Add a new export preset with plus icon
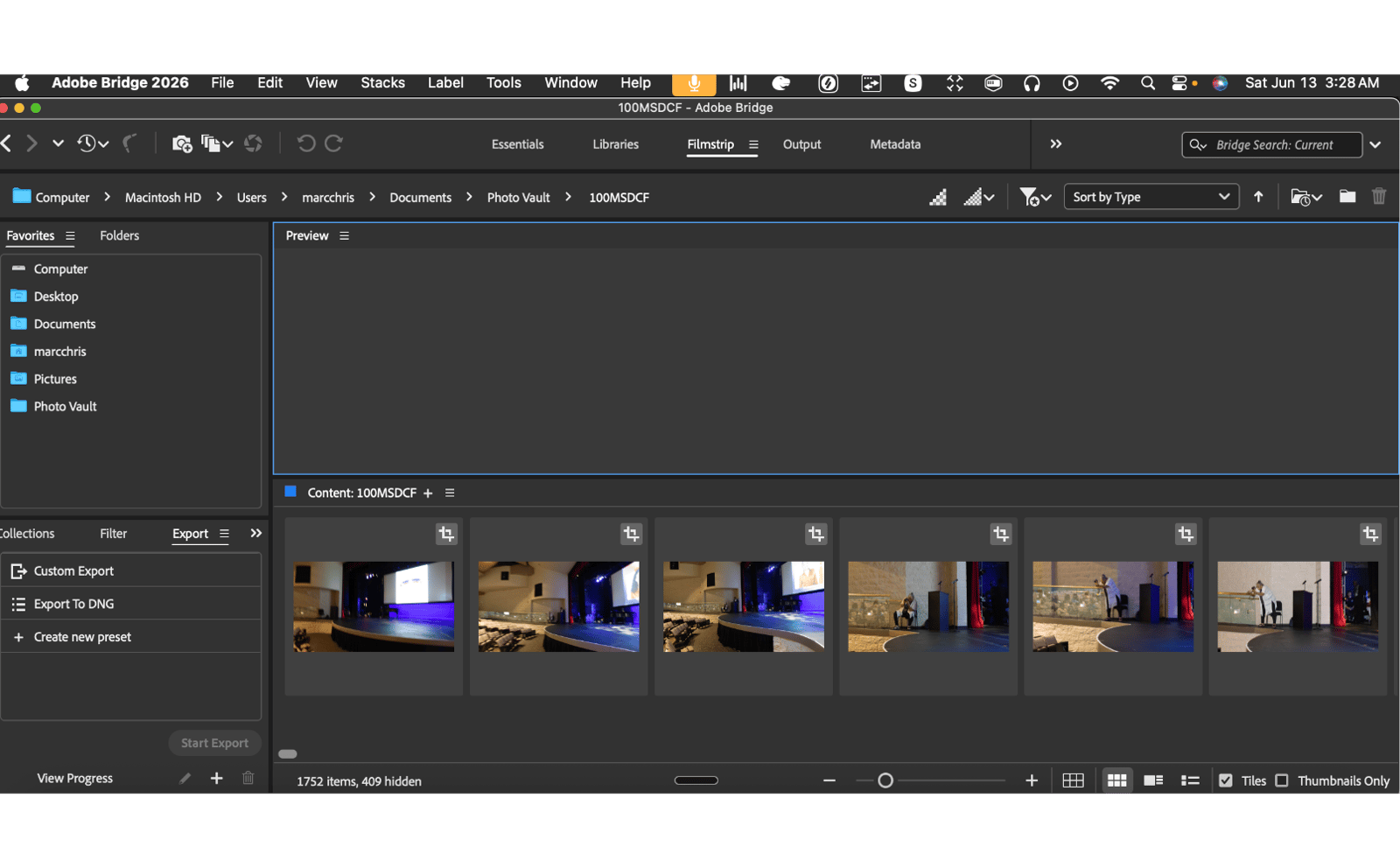Image resolution: width=1400 pixels, height=868 pixels. tap(216, 778)
